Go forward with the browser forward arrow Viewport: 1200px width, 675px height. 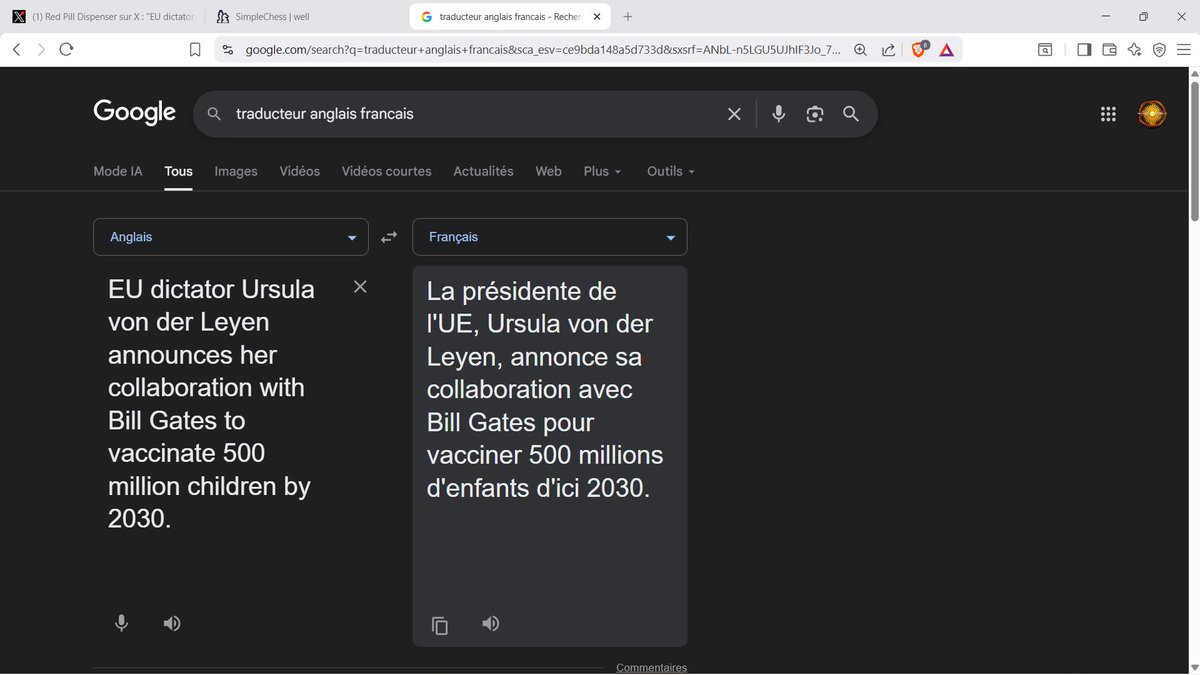tap(41, 49)
